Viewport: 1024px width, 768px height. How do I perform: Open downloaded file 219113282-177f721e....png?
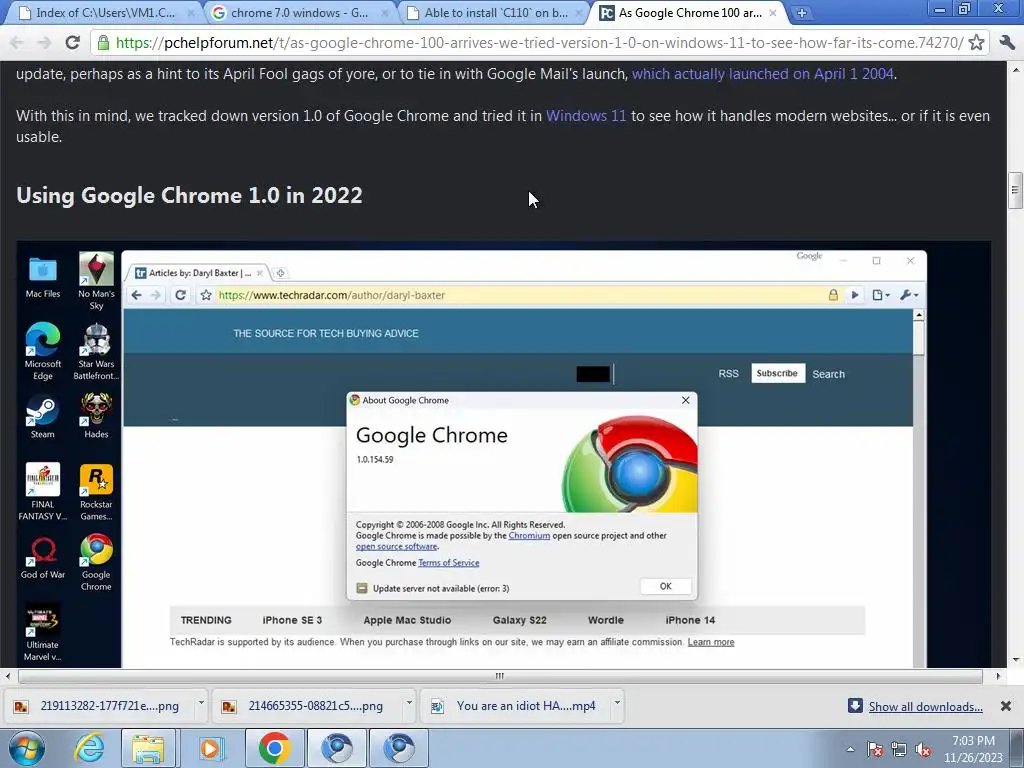101,706
